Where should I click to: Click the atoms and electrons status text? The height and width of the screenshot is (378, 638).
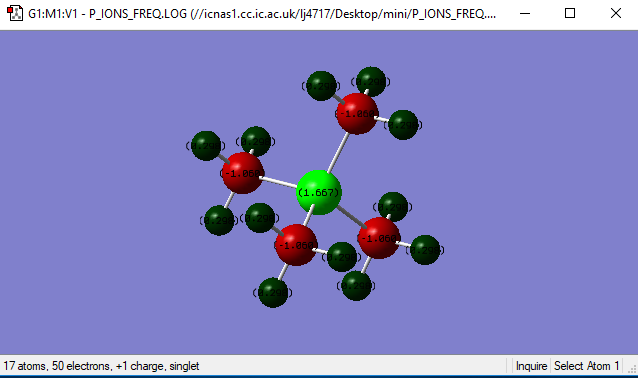[x=101, y=366]
